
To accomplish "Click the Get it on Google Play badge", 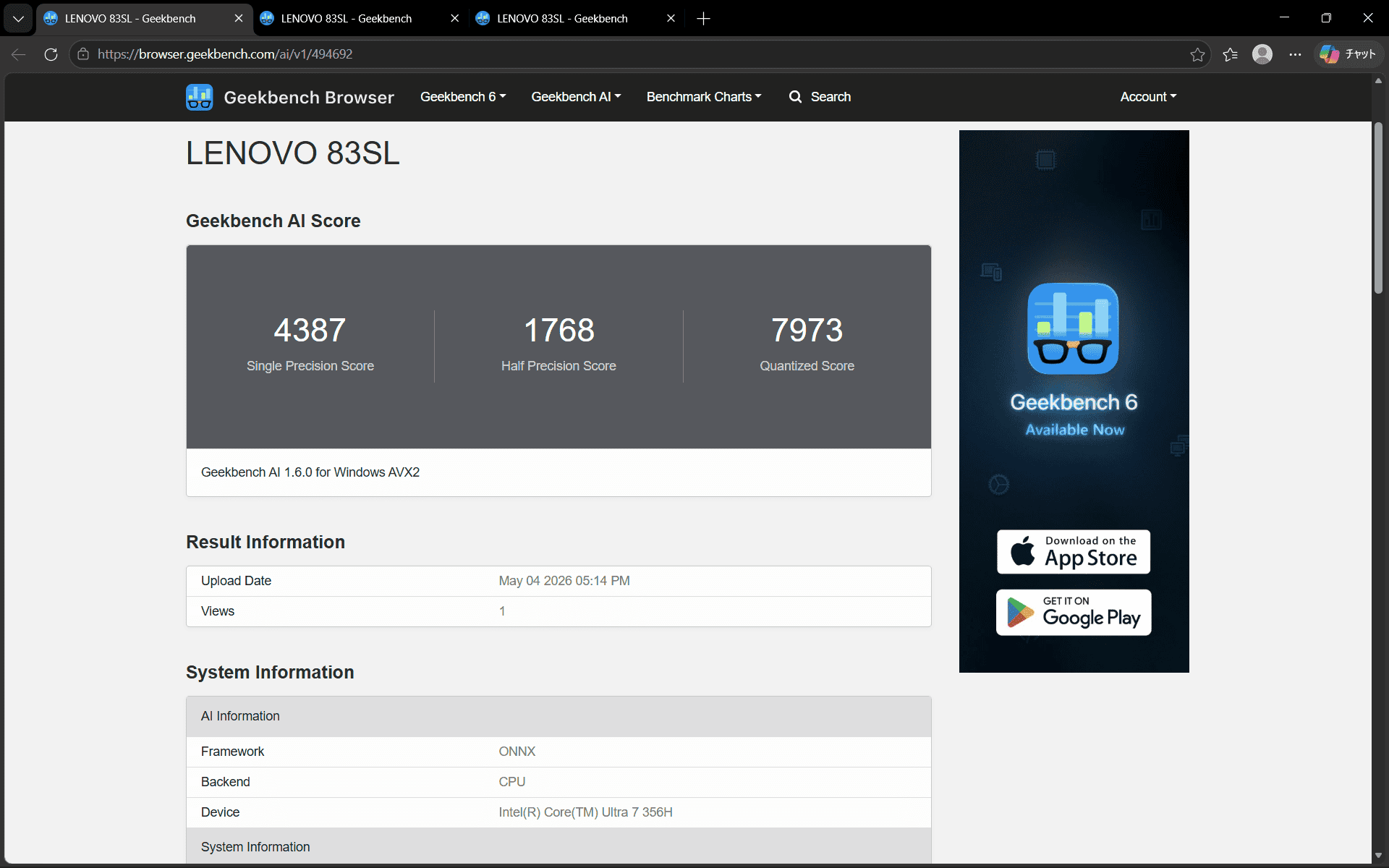I will coord(1074,613).
